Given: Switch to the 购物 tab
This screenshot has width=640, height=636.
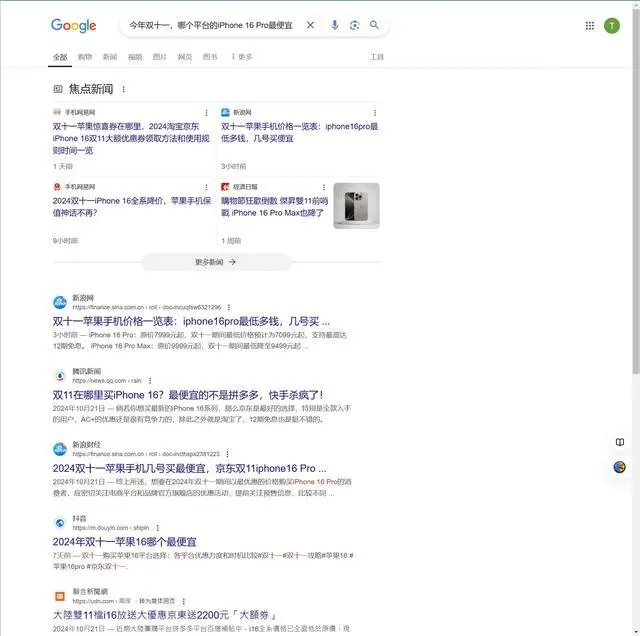Looking at the screenshot, I should 85,57.
